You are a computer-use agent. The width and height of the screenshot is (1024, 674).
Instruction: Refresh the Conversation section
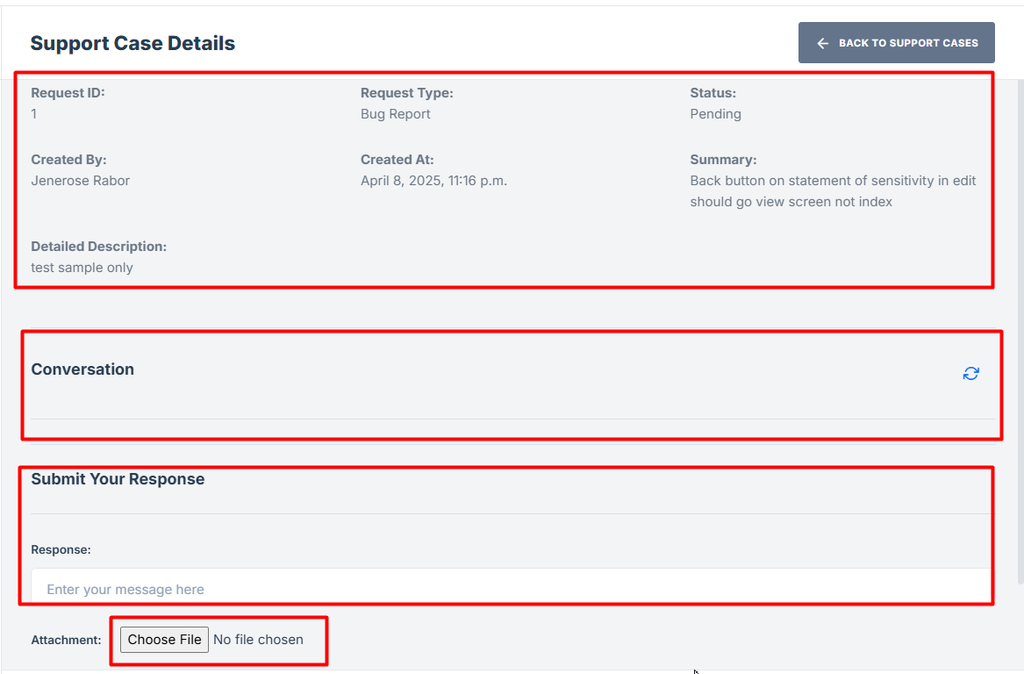coord(971,373)
